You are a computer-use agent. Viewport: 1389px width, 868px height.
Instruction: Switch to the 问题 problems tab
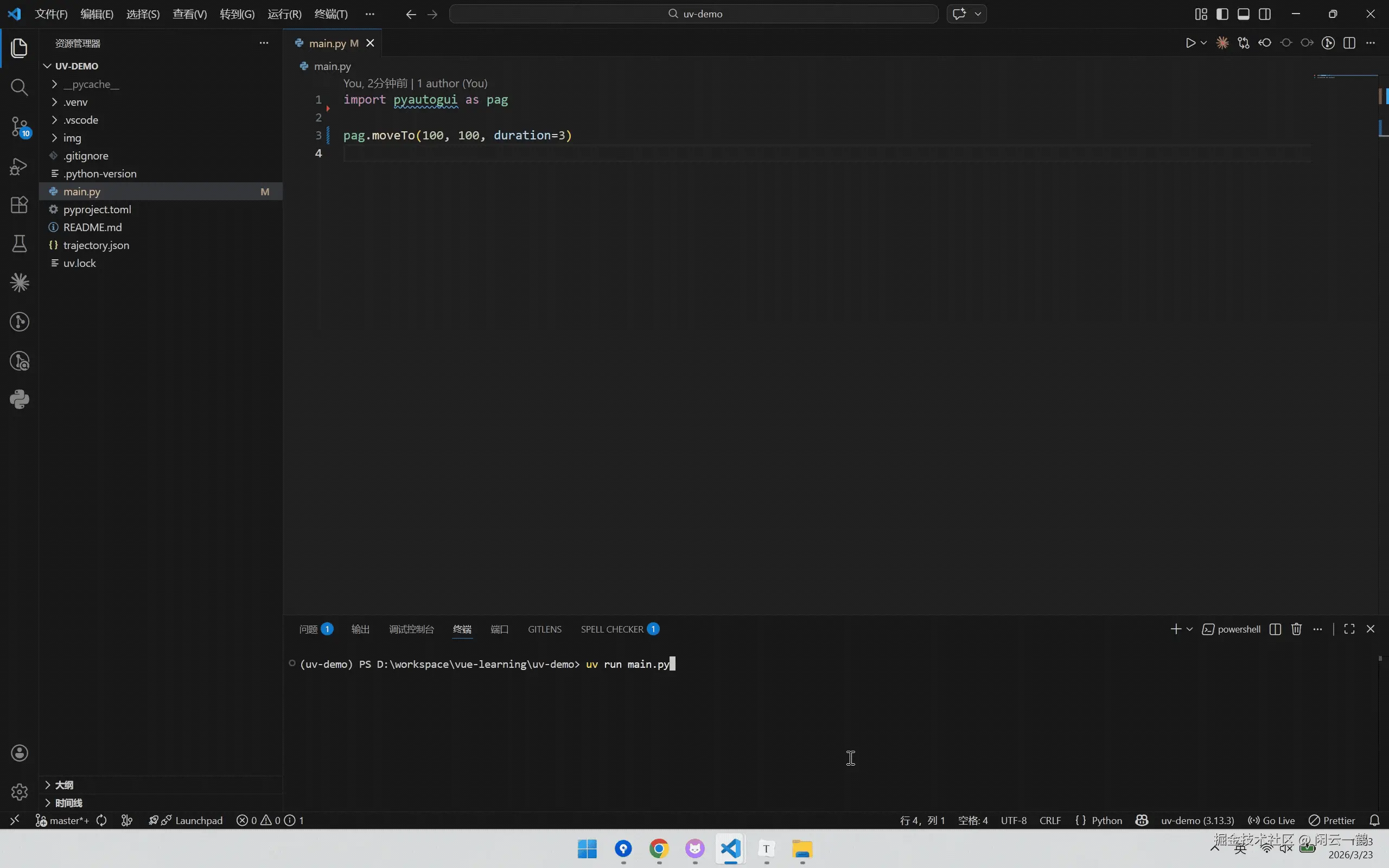tap(308, 629)
